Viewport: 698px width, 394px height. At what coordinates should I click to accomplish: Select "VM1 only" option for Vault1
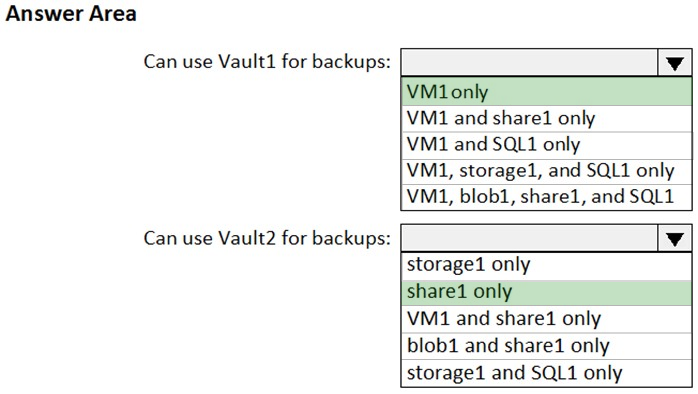pos(547,92)
